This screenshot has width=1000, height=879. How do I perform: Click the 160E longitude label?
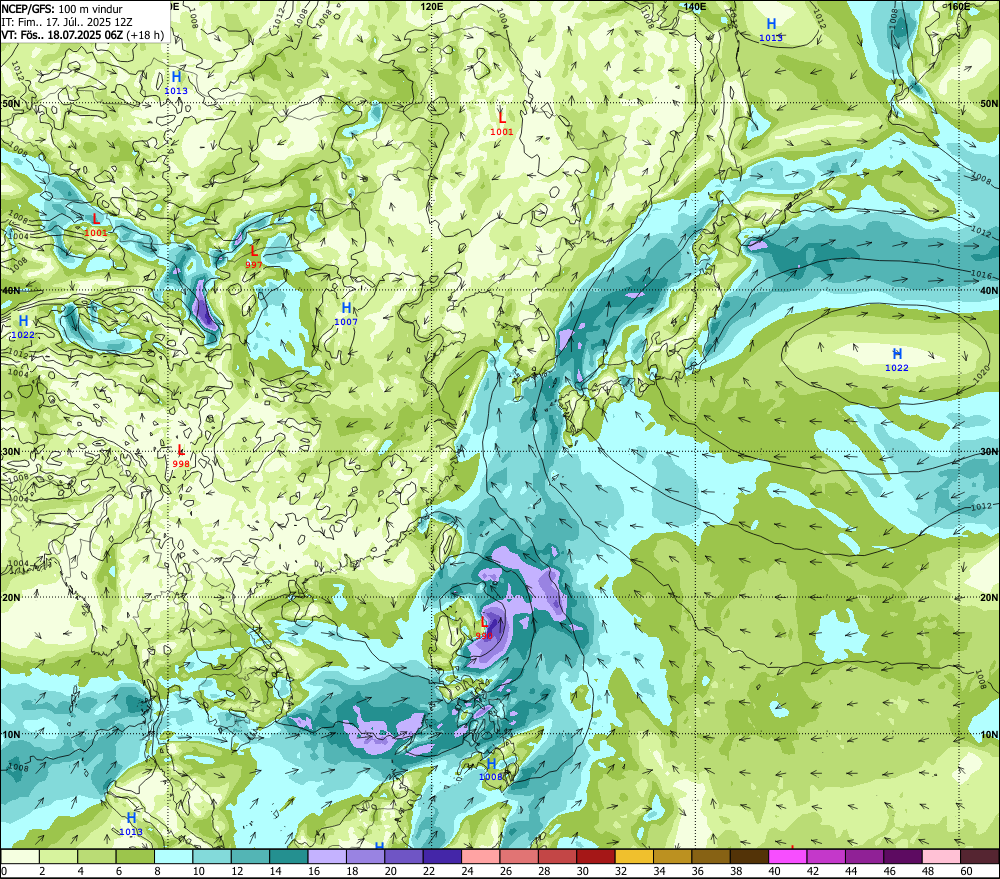pyautogui.click(x=959, y=6)
